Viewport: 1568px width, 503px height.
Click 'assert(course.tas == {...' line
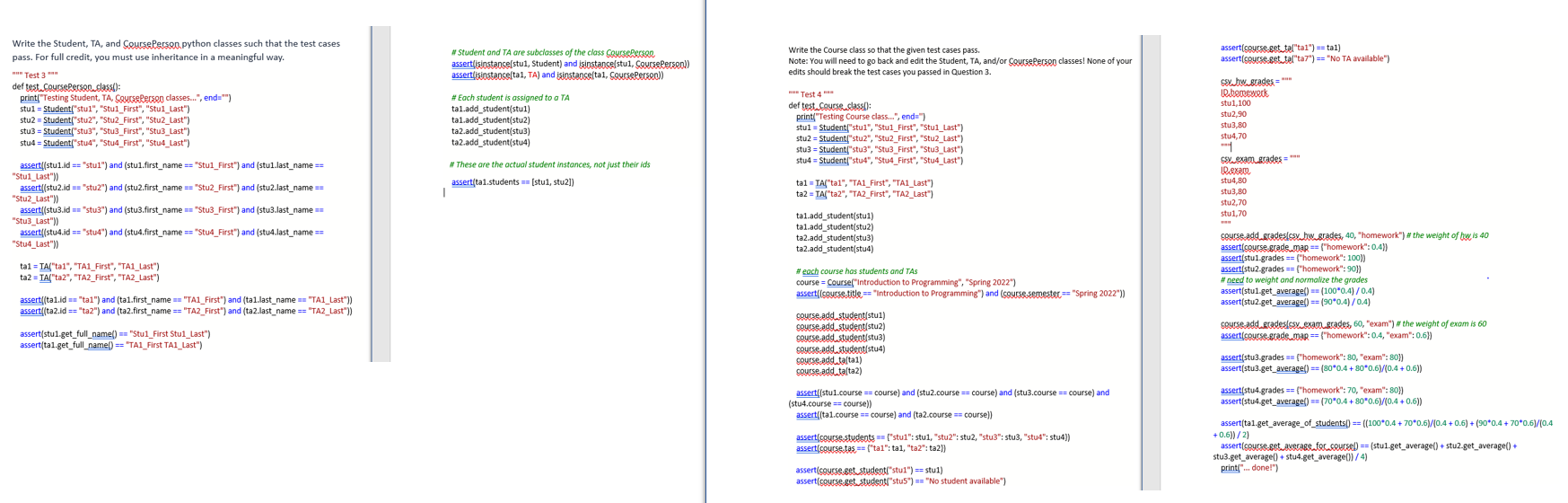pyautogui.click(x=872, y=448)
